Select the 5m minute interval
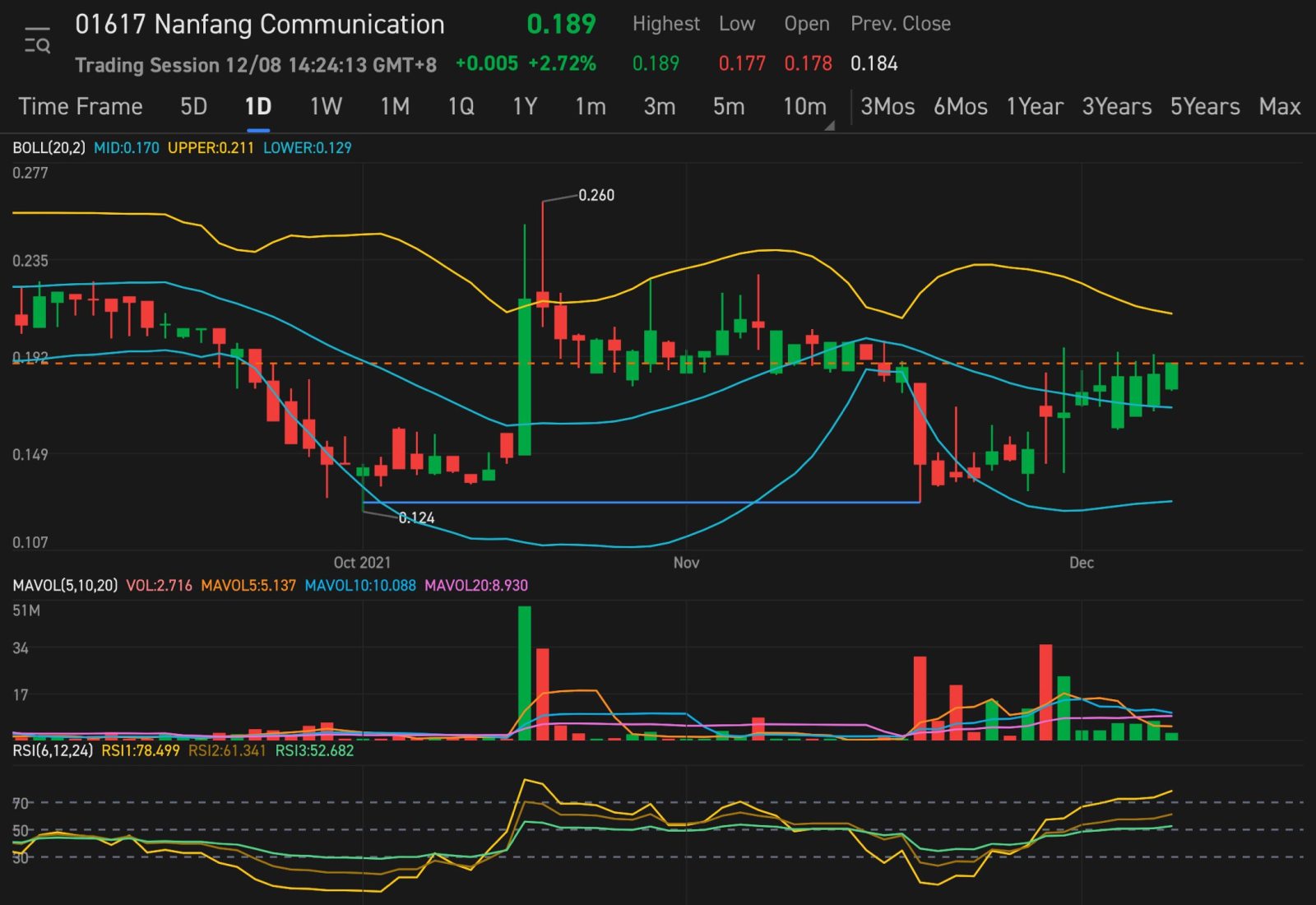Screen dimensions: 1316x905 point(729,107)
